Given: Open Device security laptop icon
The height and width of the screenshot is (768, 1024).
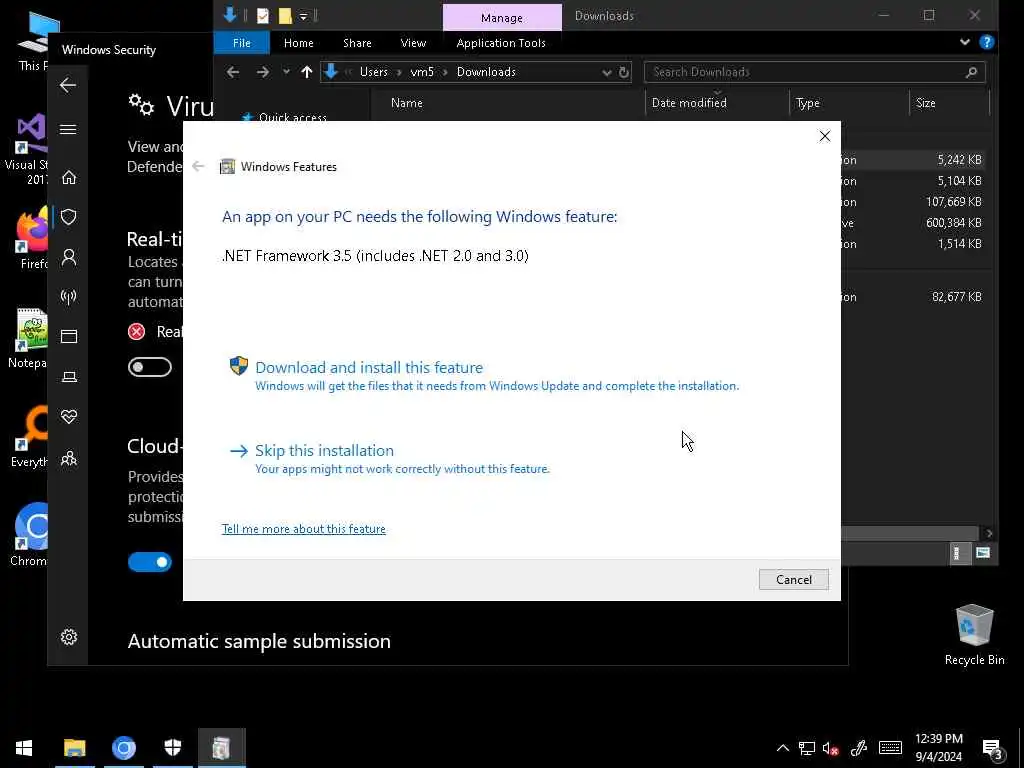Looking at the screenshot, I should [x=69, y=377].
